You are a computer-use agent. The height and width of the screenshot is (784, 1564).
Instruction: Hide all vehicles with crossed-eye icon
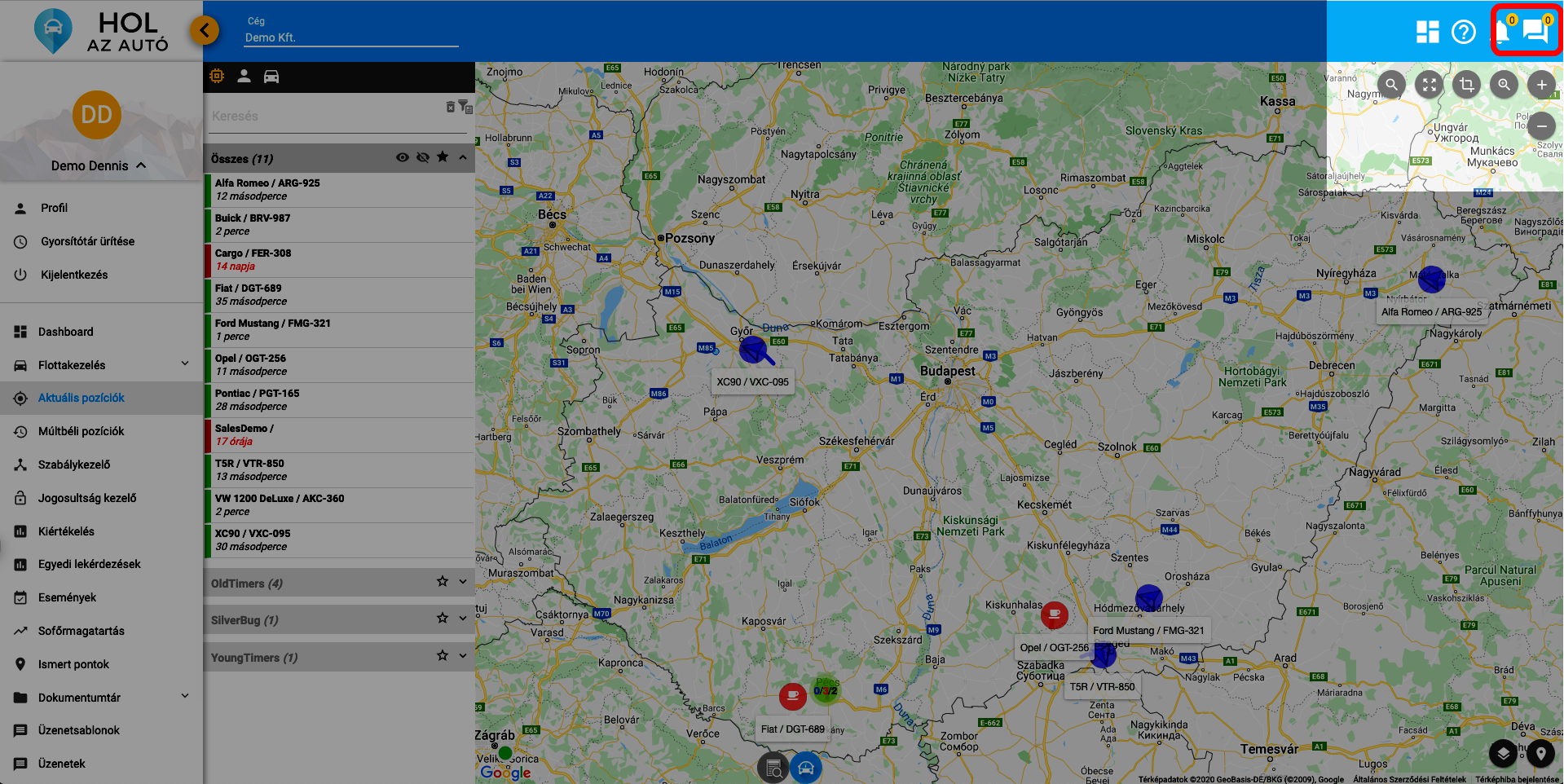coord(422,157)
